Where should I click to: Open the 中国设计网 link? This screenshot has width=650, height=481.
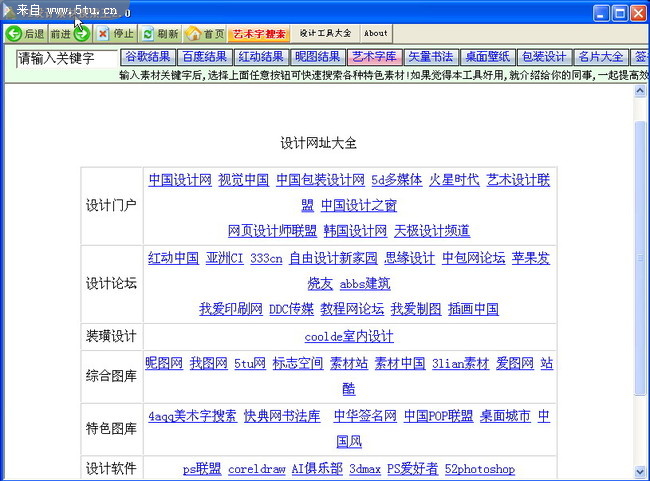[x=180, y=180]
